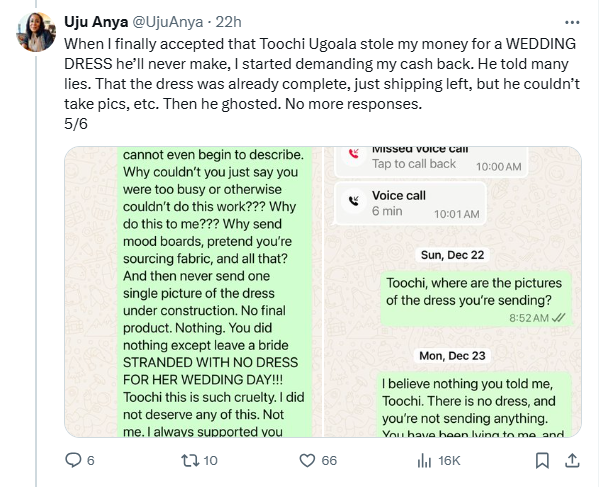Click the voice call phone icon
The width and height of the screenshot is (611, 487).
[x=353, y=200]
